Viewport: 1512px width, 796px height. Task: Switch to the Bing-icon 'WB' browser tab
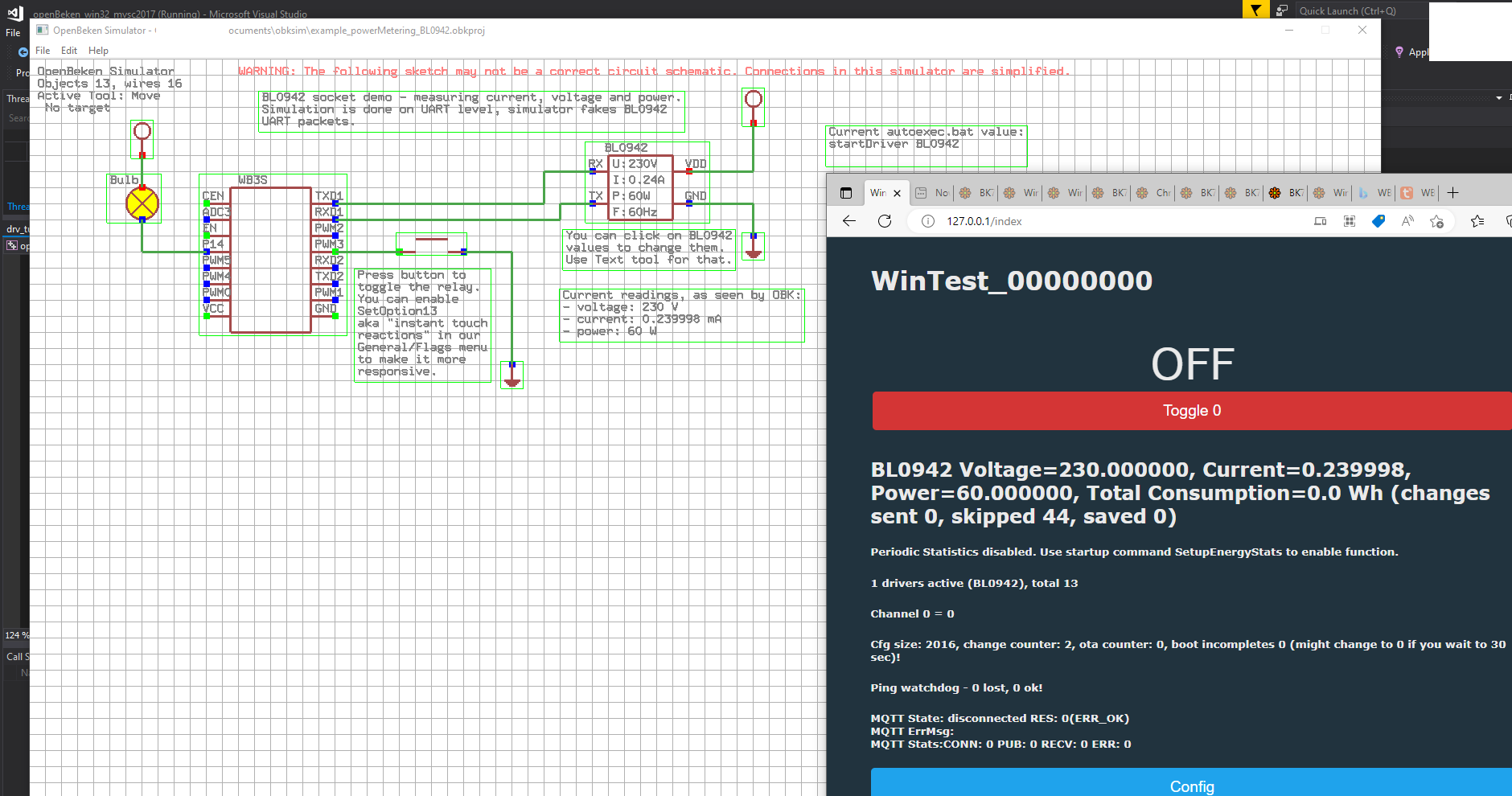[x=1374, y=193]
